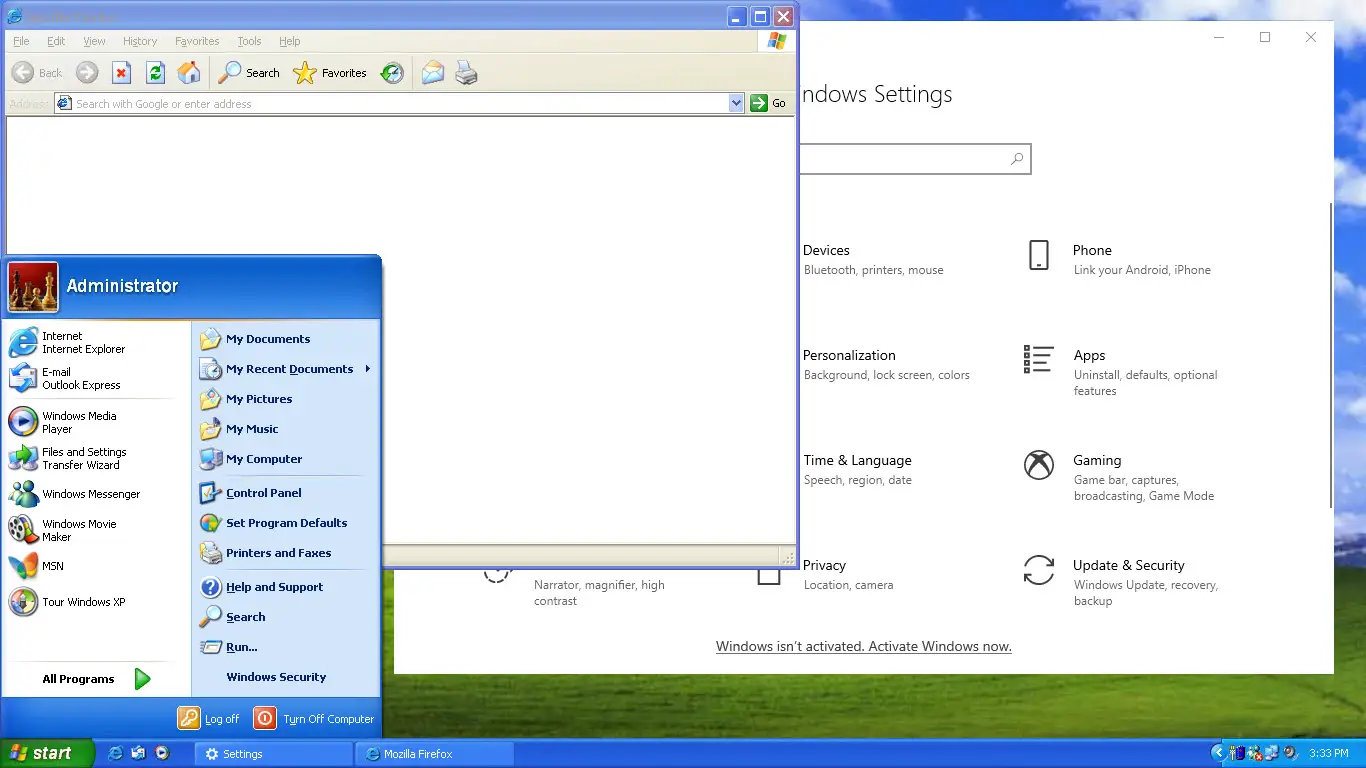This screenshot has height=768, width=1366.
Task: Click the Log off button
Action: 209,718
